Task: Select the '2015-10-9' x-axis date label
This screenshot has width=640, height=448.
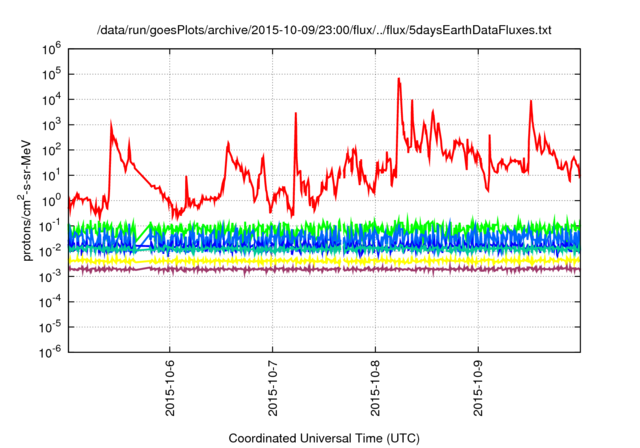Action: click(x=478, y=388)
